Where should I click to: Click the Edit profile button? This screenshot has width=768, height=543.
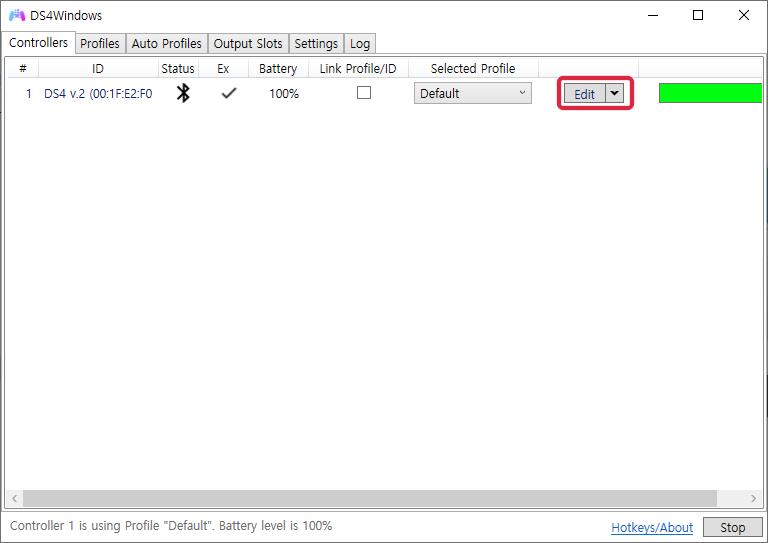[x=584, y=94]
